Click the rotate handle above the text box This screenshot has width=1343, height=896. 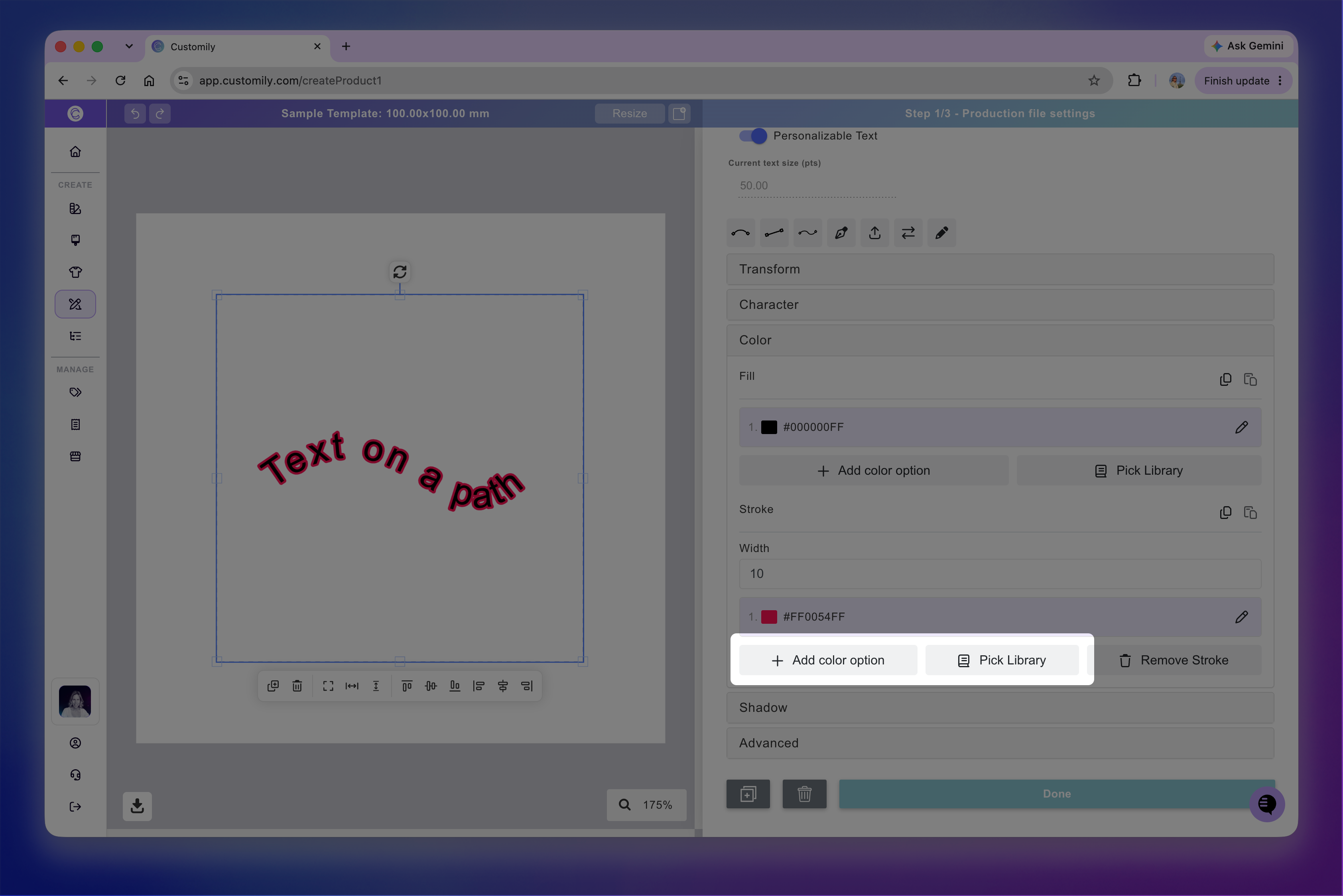(x=400, y=271)
